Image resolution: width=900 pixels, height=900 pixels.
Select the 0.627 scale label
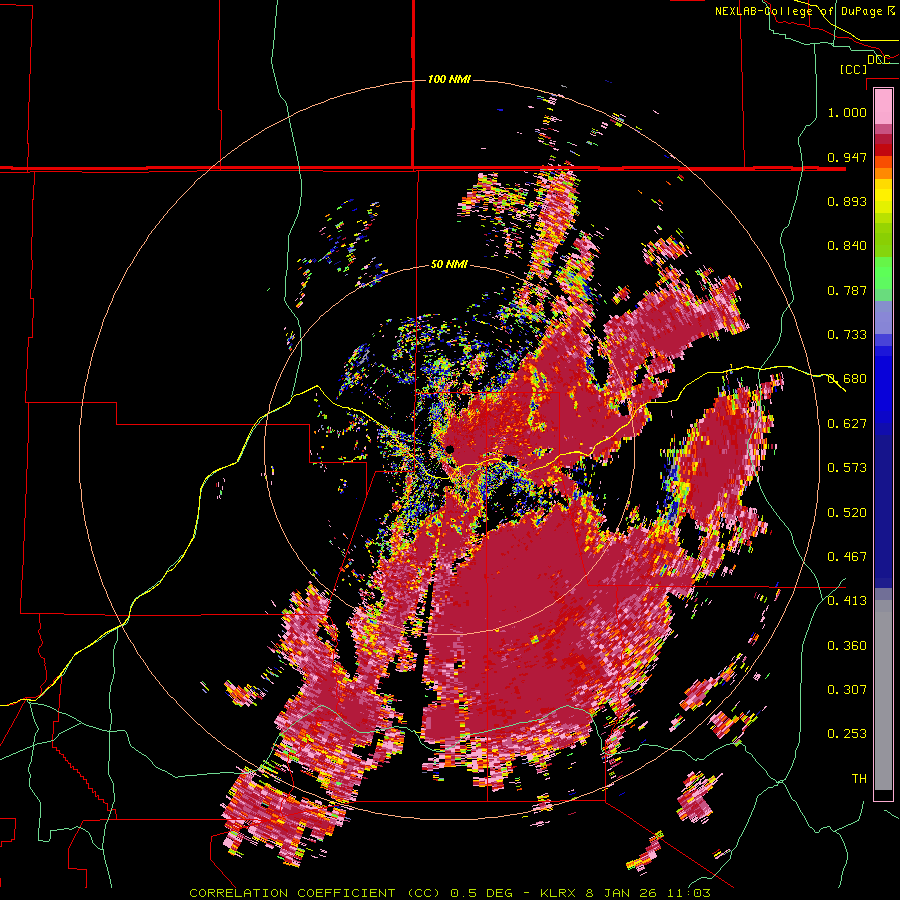(847, 424)
